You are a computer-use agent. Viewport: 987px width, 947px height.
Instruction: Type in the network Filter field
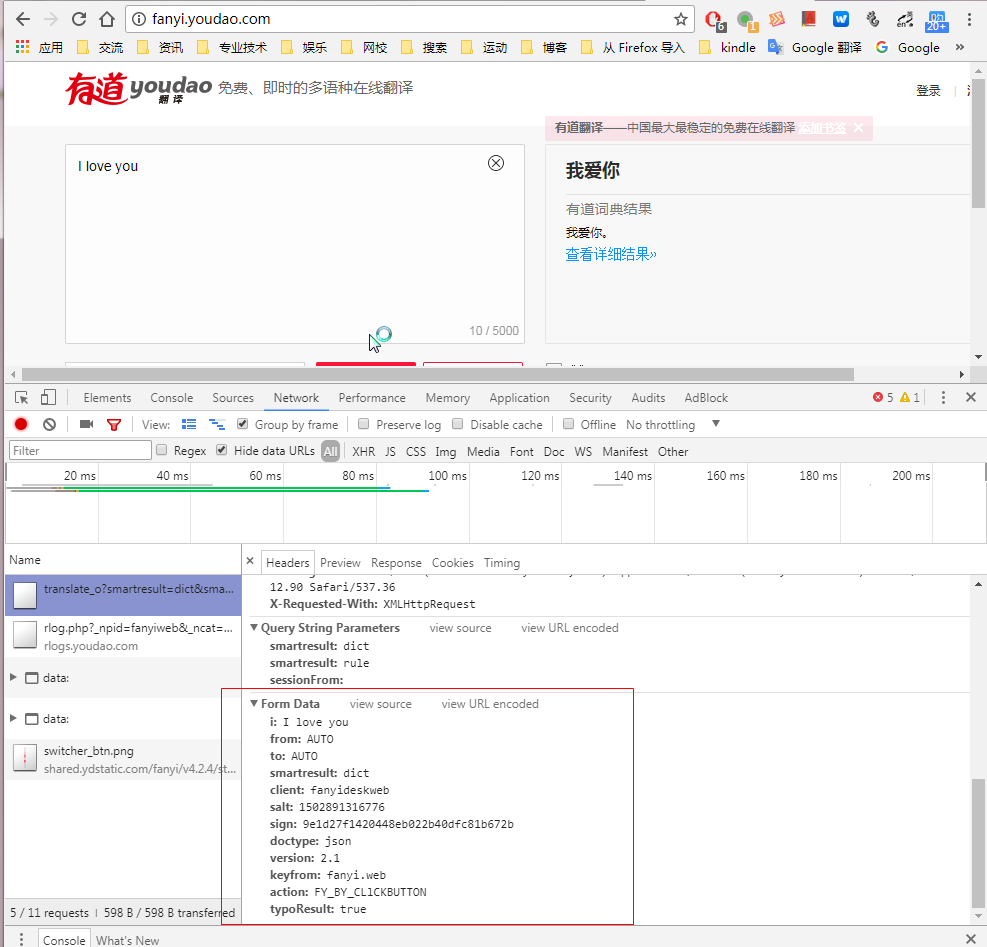click(80, 451)
